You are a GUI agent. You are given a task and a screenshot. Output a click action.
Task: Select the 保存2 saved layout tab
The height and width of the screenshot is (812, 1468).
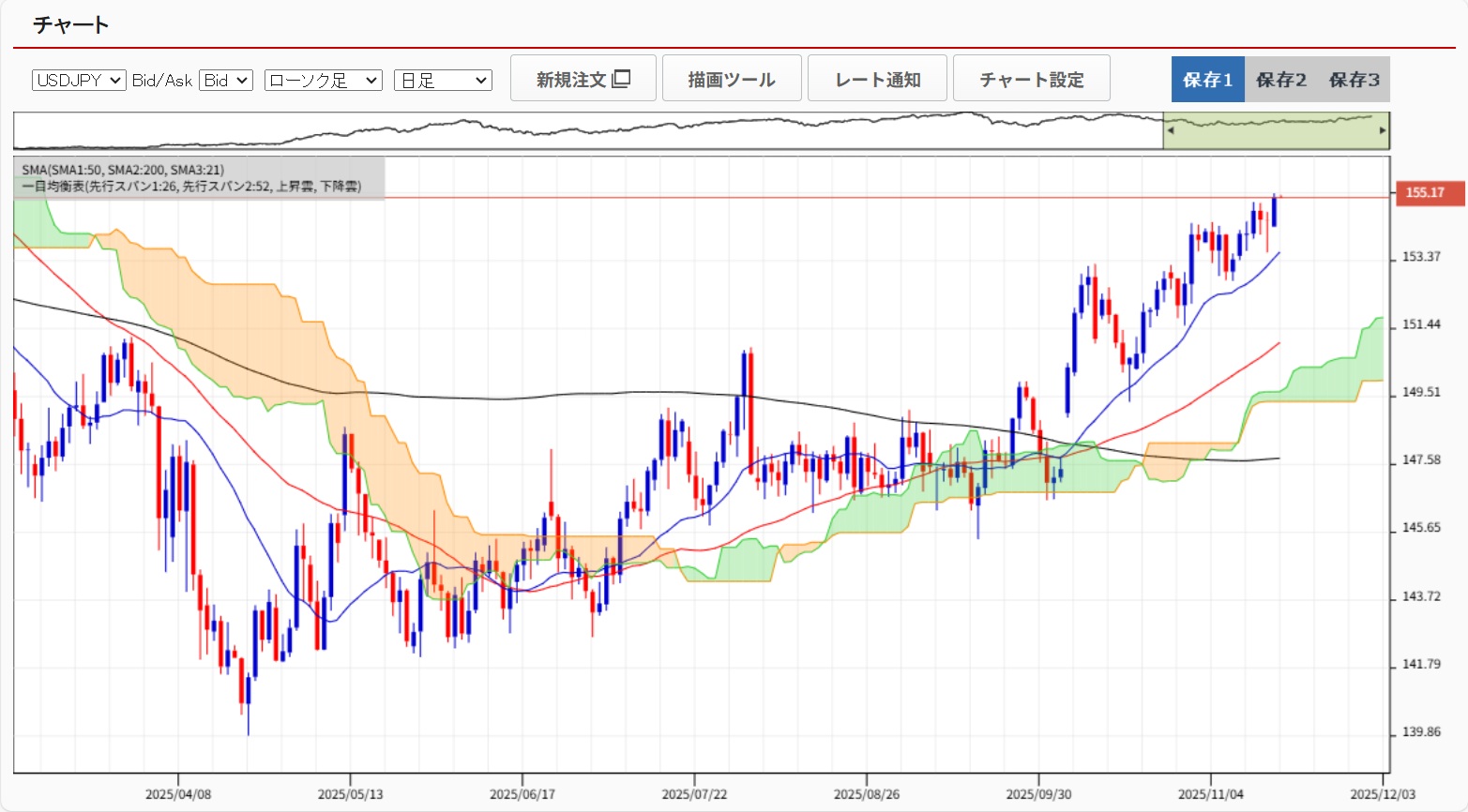pyautogui.click(x=1280, y=80)
